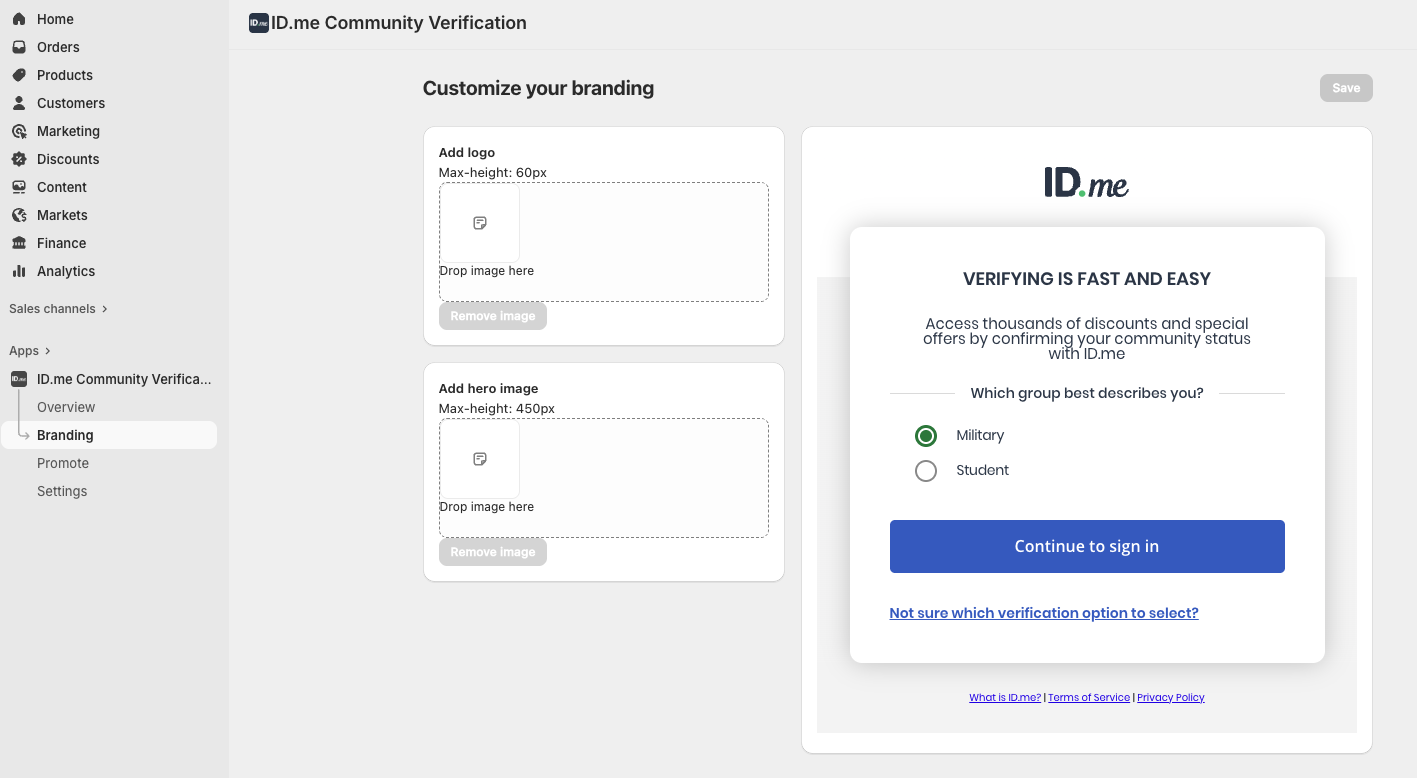Click the Home icon in sidebar
Screen dimensions: 1417x778
[x=19, y=19]
